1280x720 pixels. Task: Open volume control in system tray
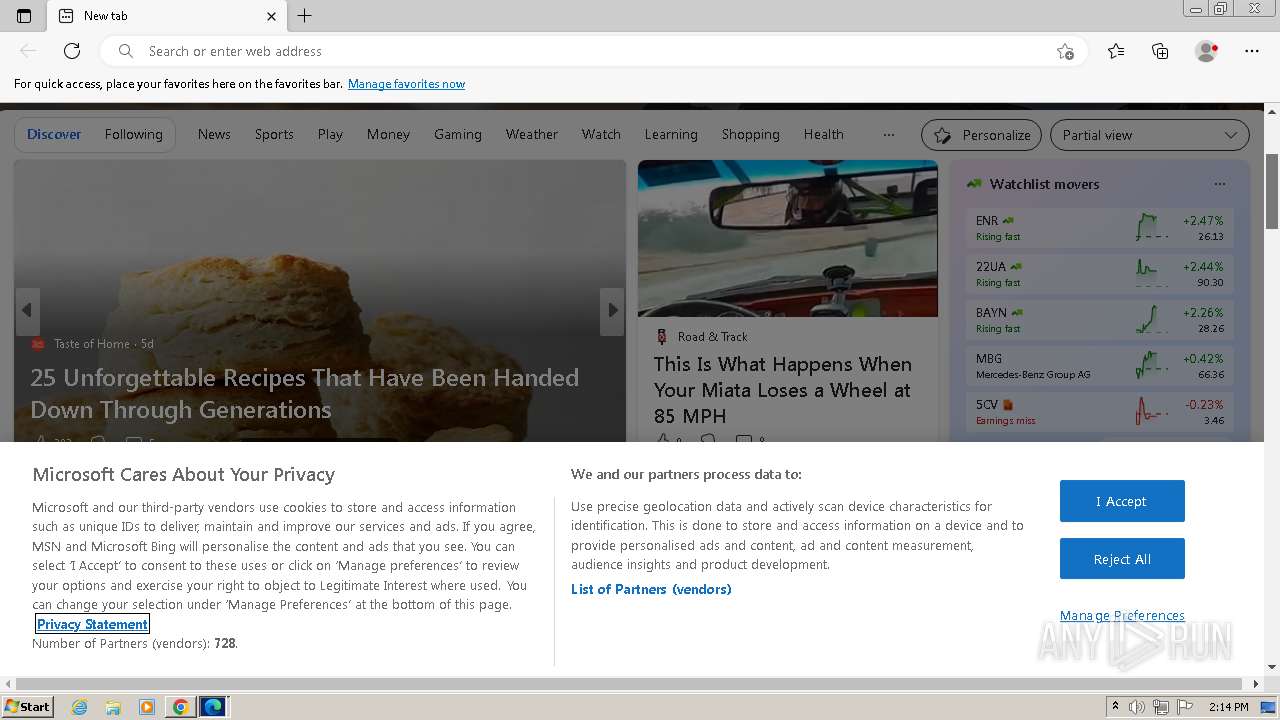point(1137,707)
